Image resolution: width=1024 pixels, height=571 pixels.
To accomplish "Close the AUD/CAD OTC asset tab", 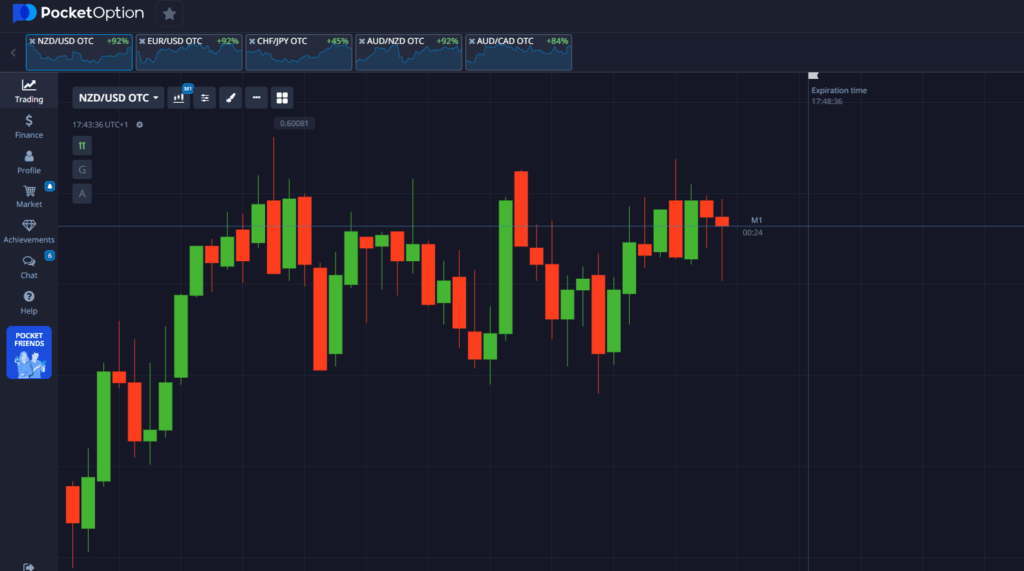I will pyautogui.click(x=472, y=41).
